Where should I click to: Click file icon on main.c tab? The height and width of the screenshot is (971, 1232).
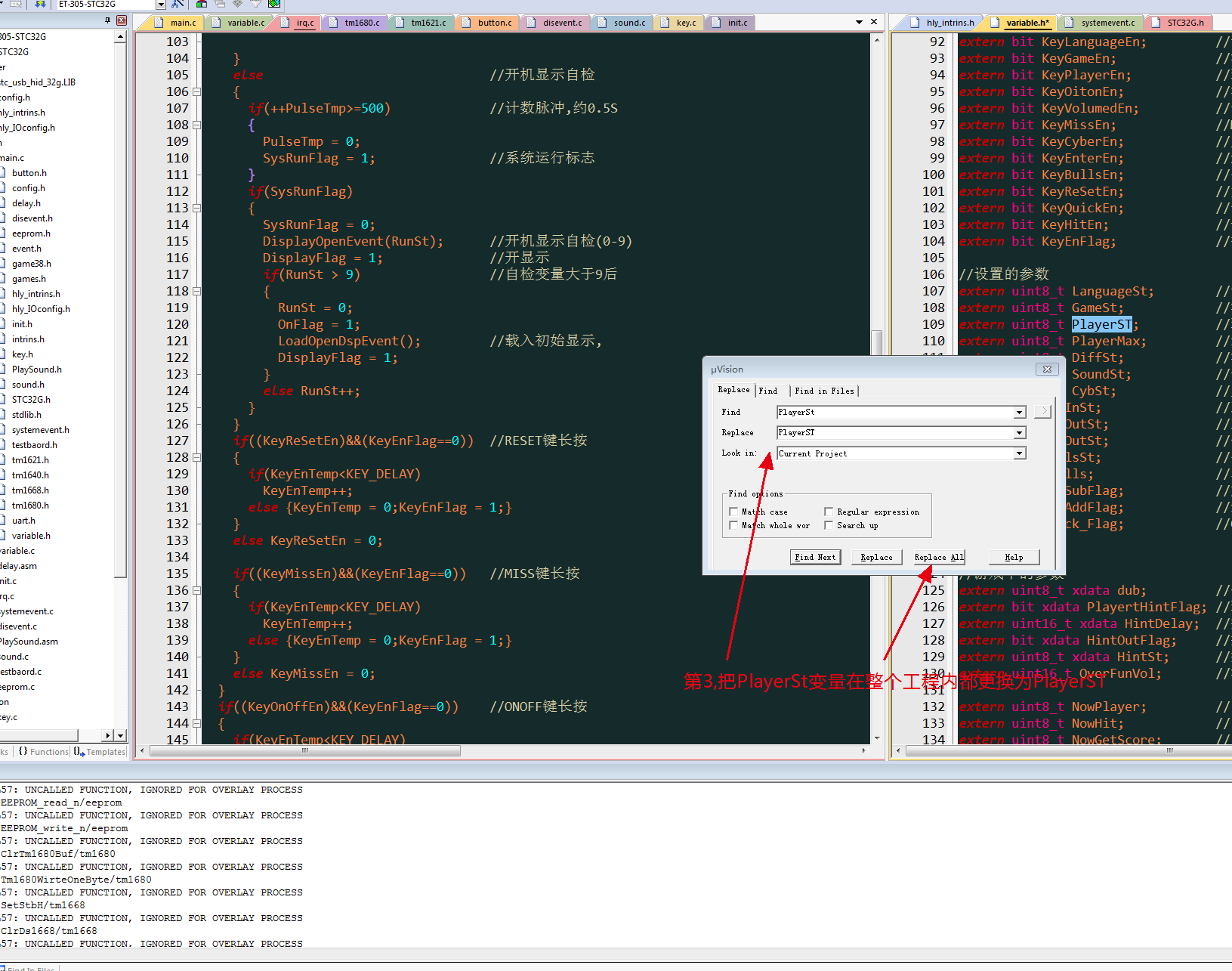[x=159, y=23]
